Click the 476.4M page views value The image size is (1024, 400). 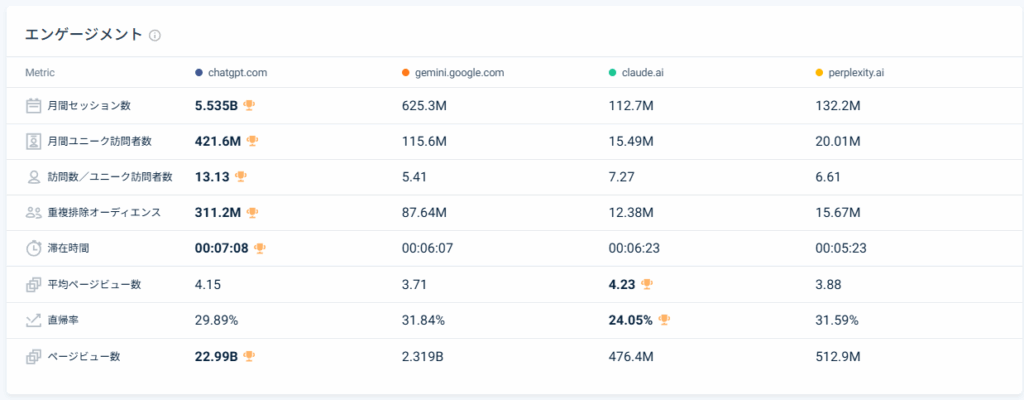[x=631, y=356]
